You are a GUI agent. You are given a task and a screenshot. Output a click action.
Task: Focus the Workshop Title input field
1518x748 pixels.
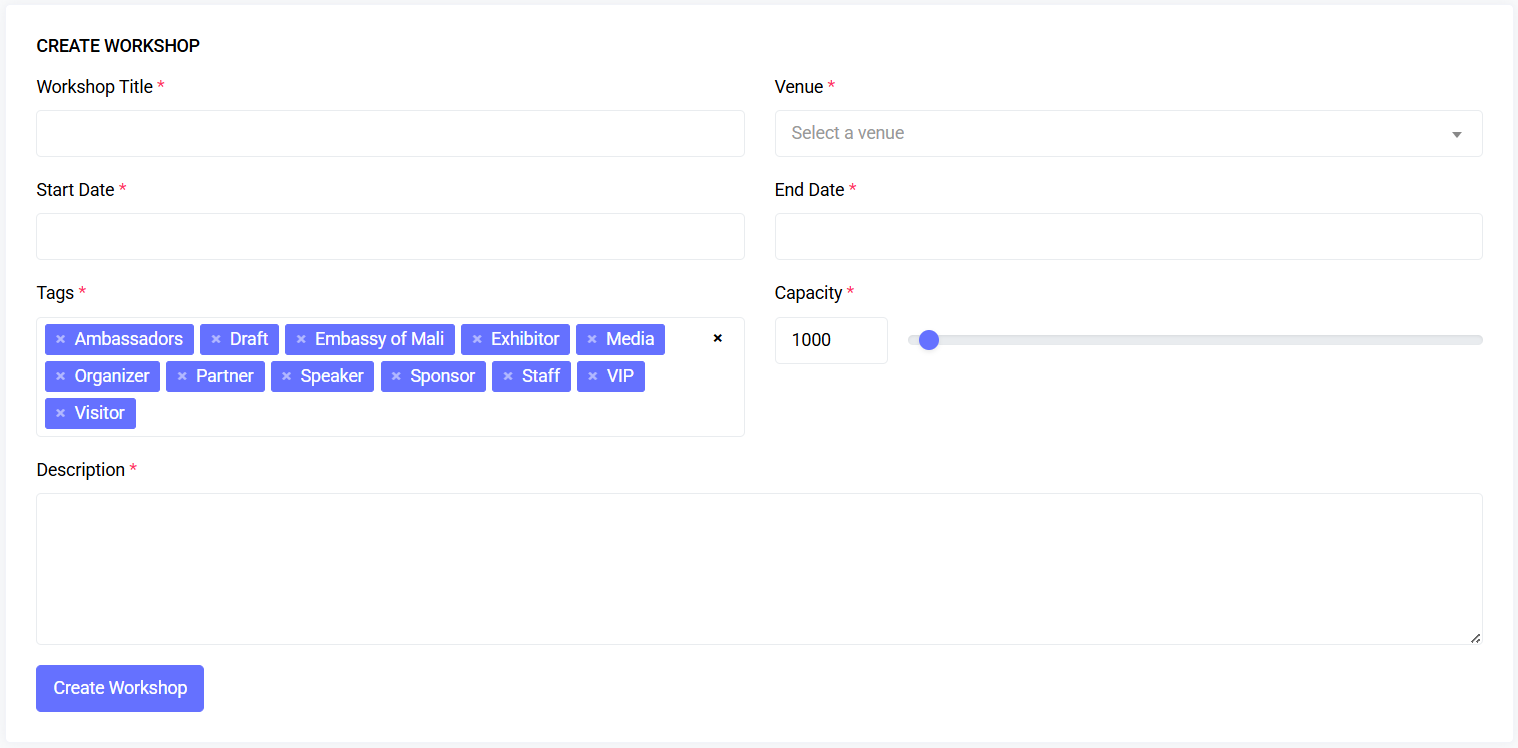click(x=390, y=133)
